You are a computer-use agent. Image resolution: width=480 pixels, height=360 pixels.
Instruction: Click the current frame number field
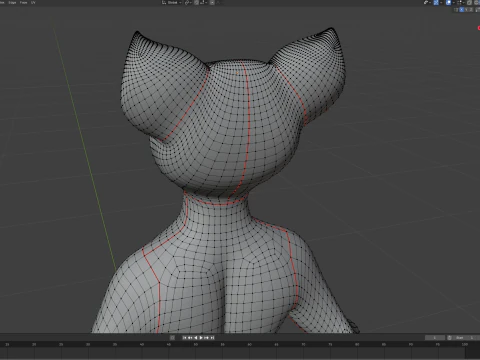coord(435,338)
